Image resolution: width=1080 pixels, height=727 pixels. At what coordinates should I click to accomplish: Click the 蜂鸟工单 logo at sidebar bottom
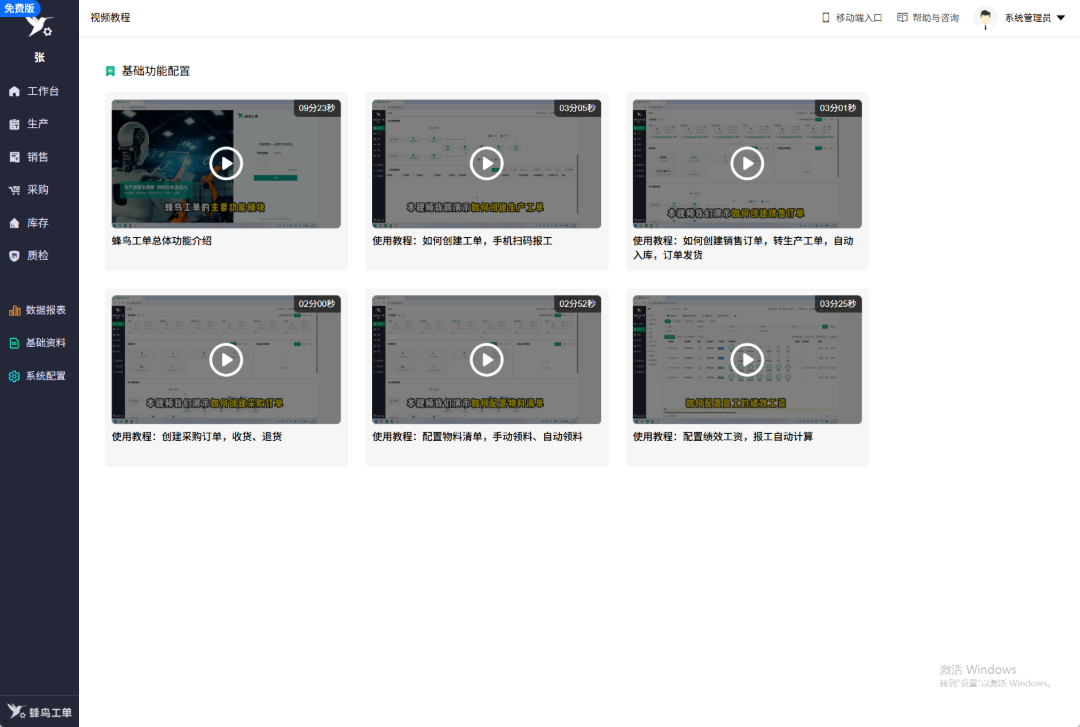[39, 712]
